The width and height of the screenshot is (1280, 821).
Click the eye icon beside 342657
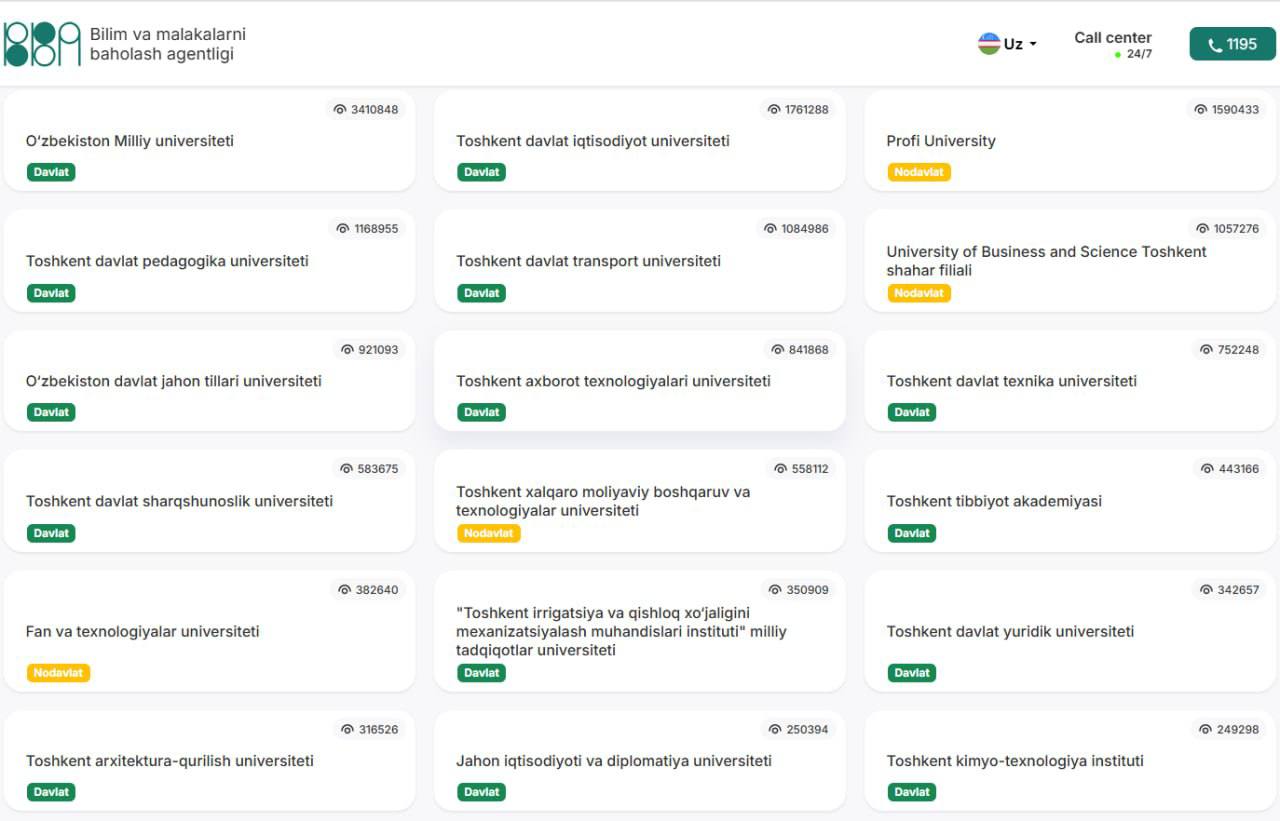pyautogui.click(x=1206, y=590)
